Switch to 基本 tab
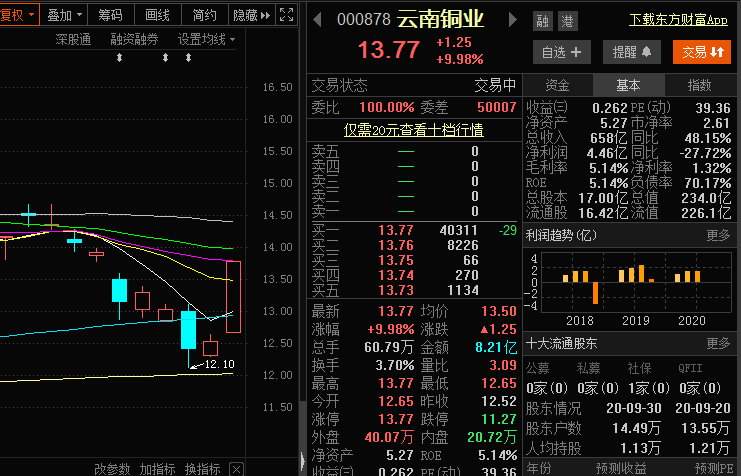Image resolution: width=741 pixels, height=476 pixels. click(629, 86)
